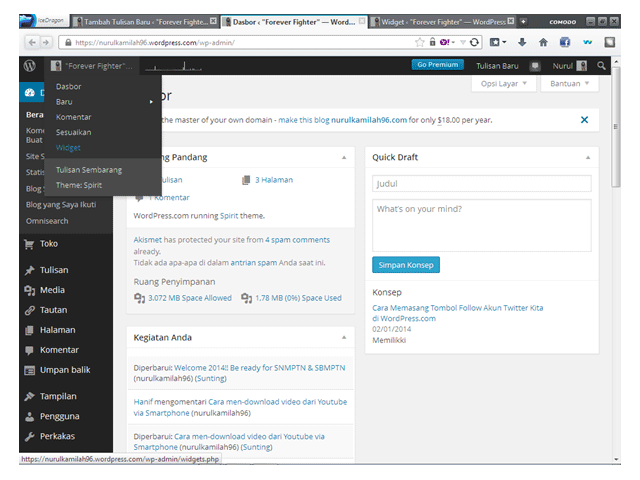Click Simpan Konsep button
This screenshot has height=480, width=640.
(406, 265)
